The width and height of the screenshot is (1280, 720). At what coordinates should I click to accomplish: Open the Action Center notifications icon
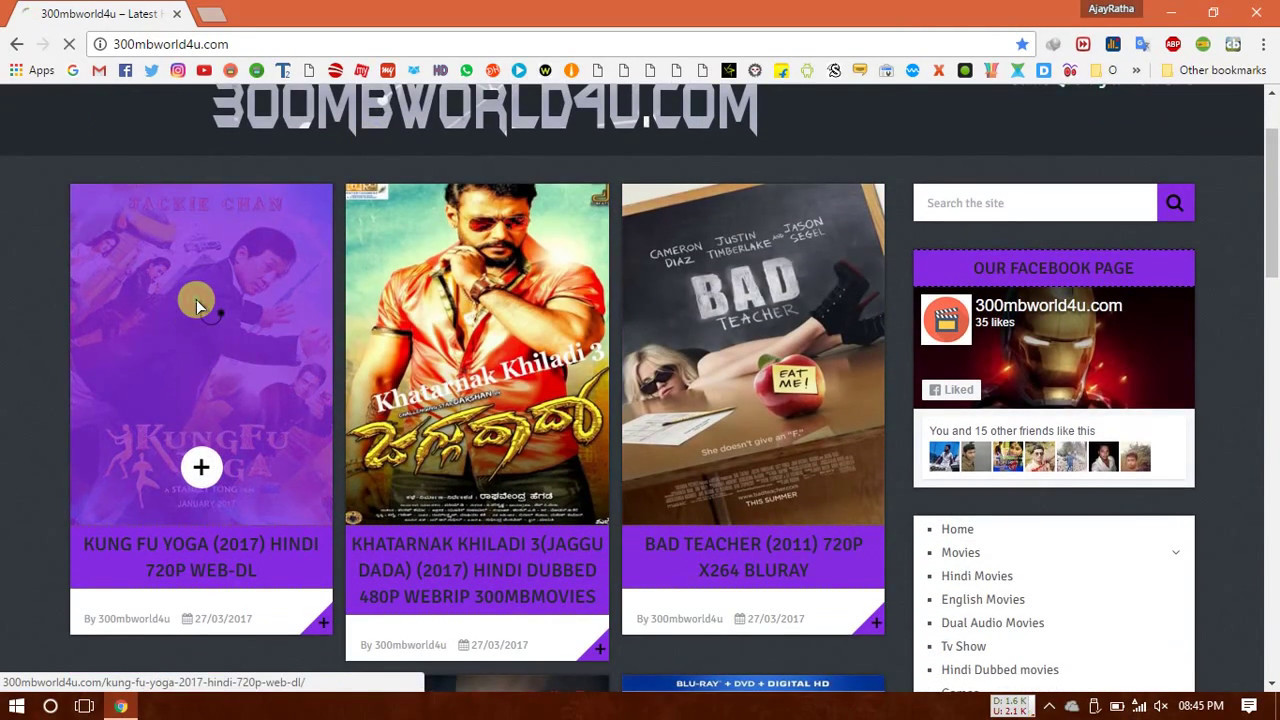[x=1249, y=706]
